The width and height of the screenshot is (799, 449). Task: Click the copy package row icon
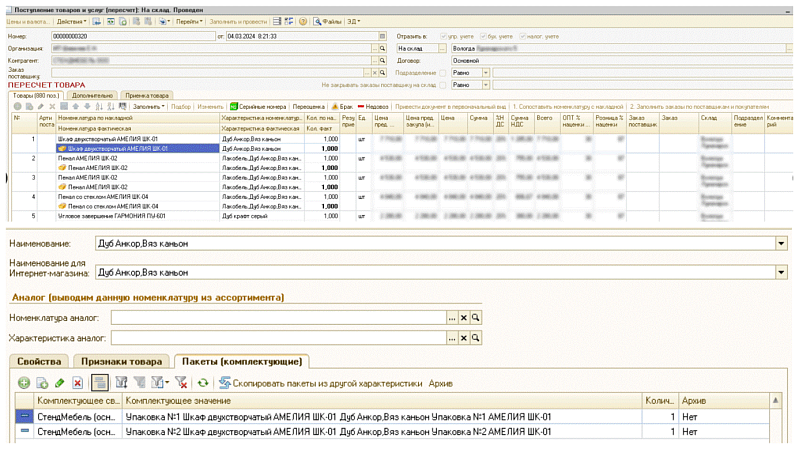coord(42,383)
